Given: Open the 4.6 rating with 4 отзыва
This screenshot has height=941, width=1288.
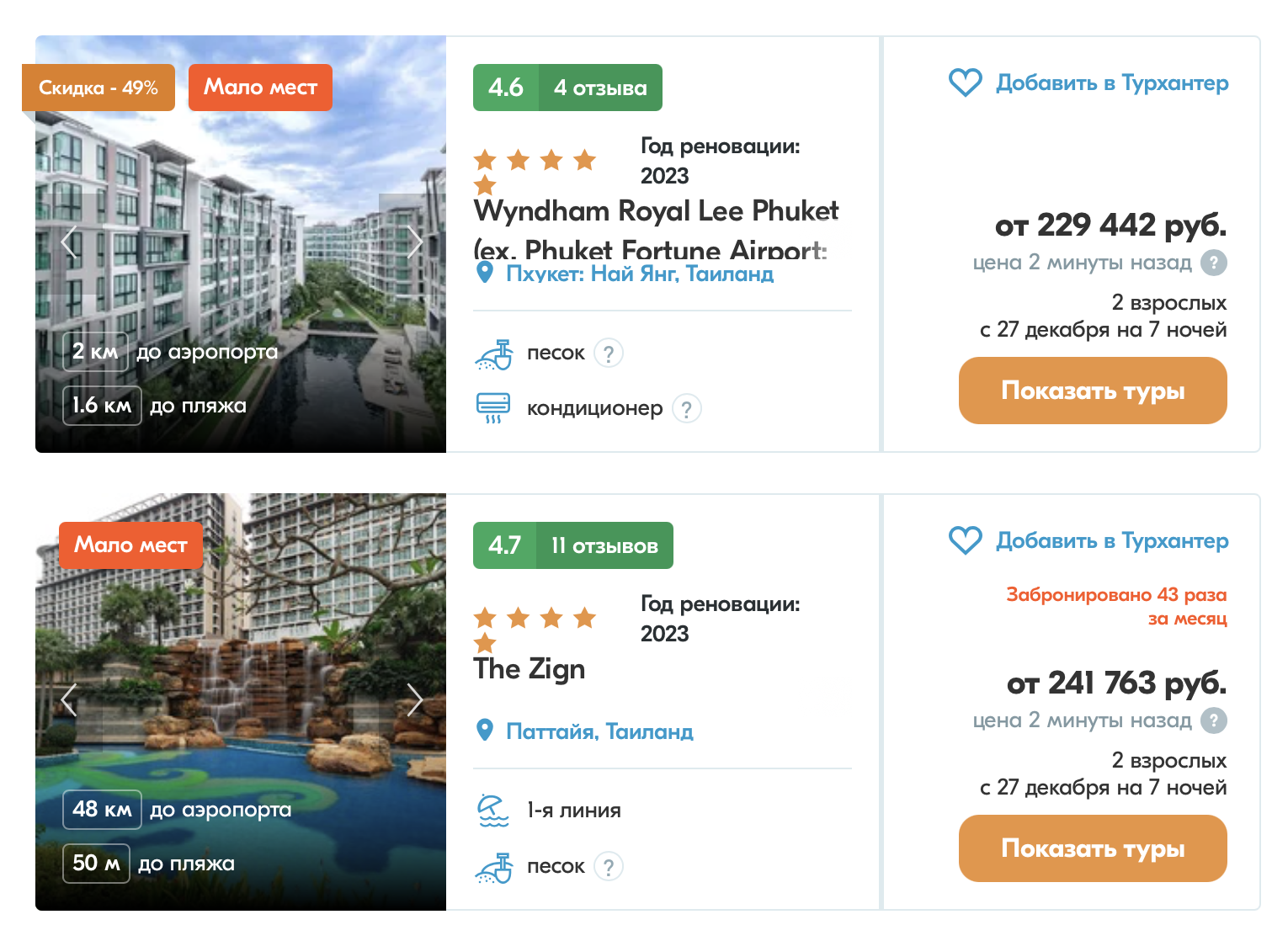Looking at the screenshot, I should 567,88.
